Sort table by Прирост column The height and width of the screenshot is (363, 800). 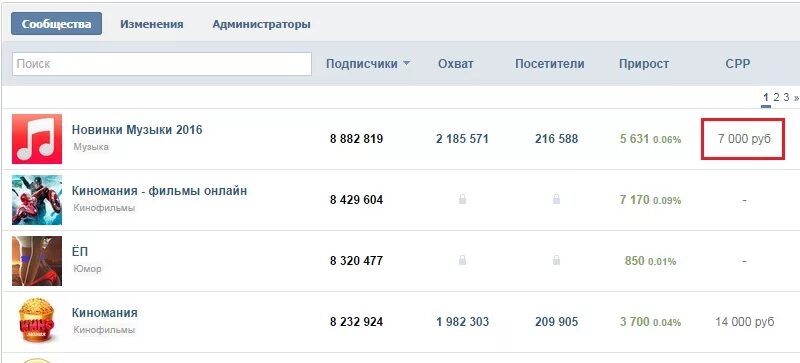click(644, 64)
